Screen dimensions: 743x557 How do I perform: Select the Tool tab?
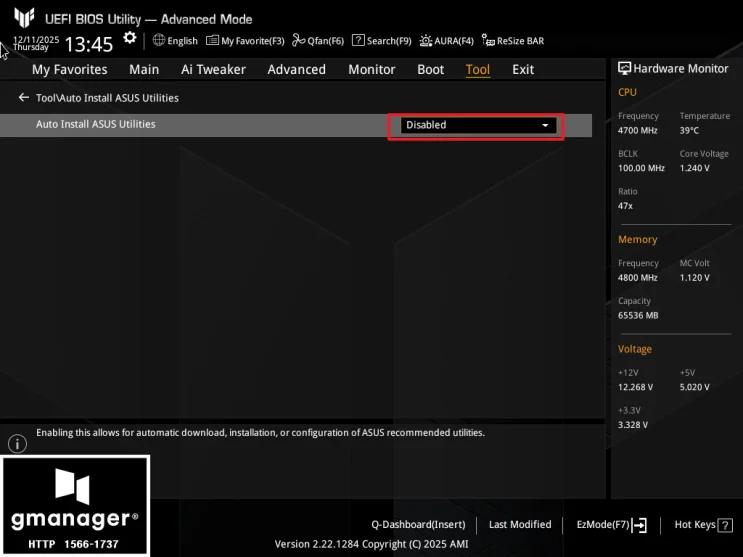coord(478,70)
